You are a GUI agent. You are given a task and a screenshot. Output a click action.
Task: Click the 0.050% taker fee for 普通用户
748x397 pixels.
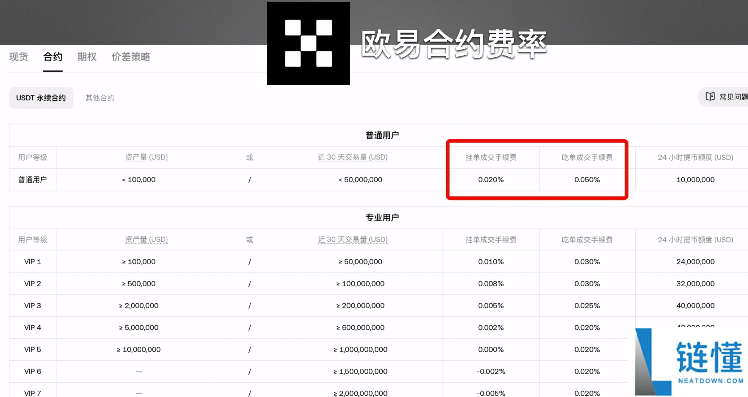(587, 180)
